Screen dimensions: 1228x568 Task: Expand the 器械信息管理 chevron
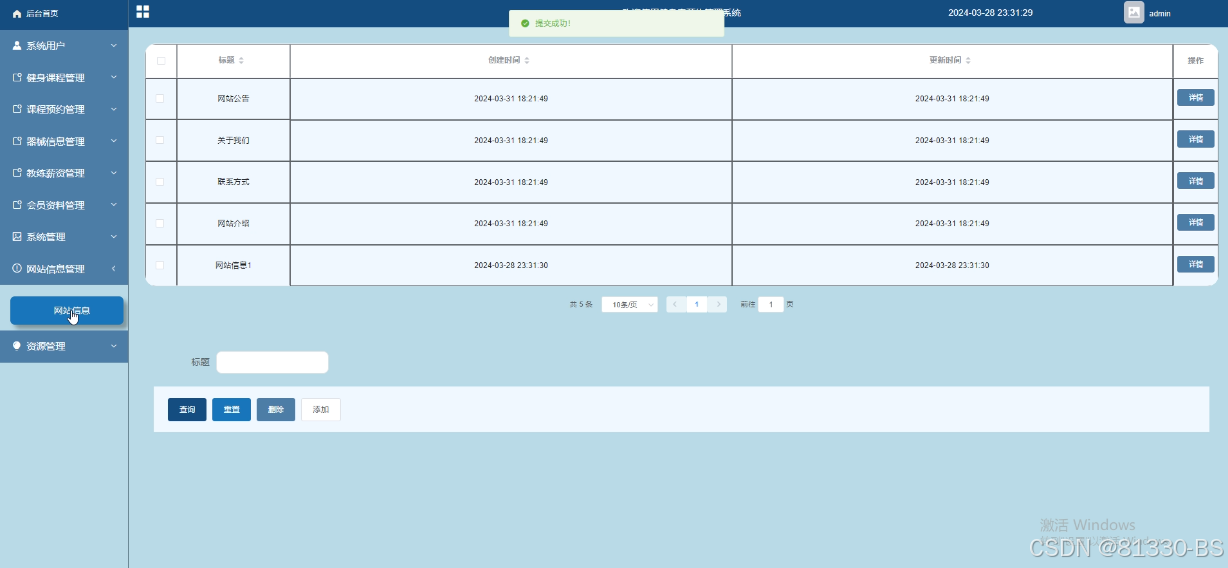tap(113, 141)
